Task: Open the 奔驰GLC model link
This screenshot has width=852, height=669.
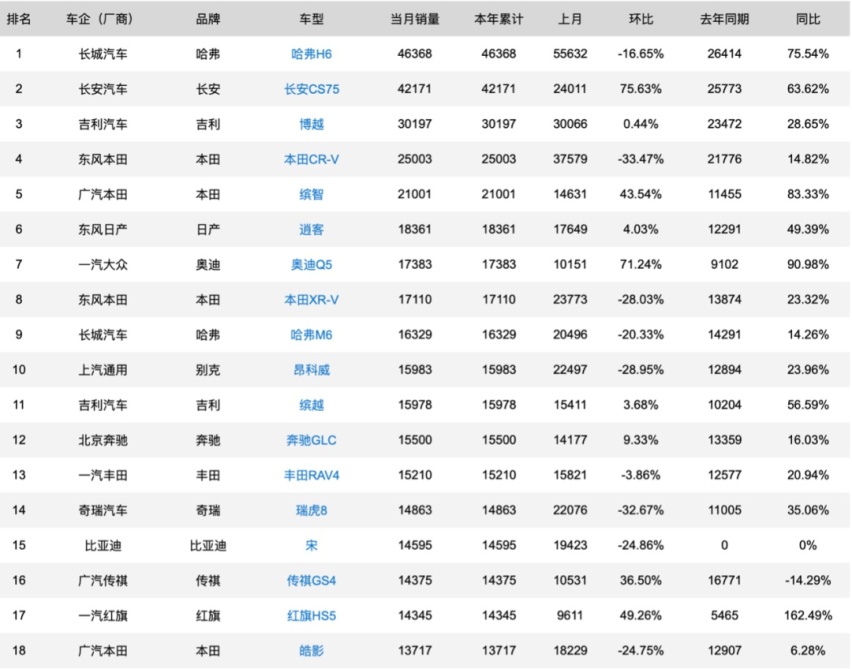Action: click(x=311, y=440)
